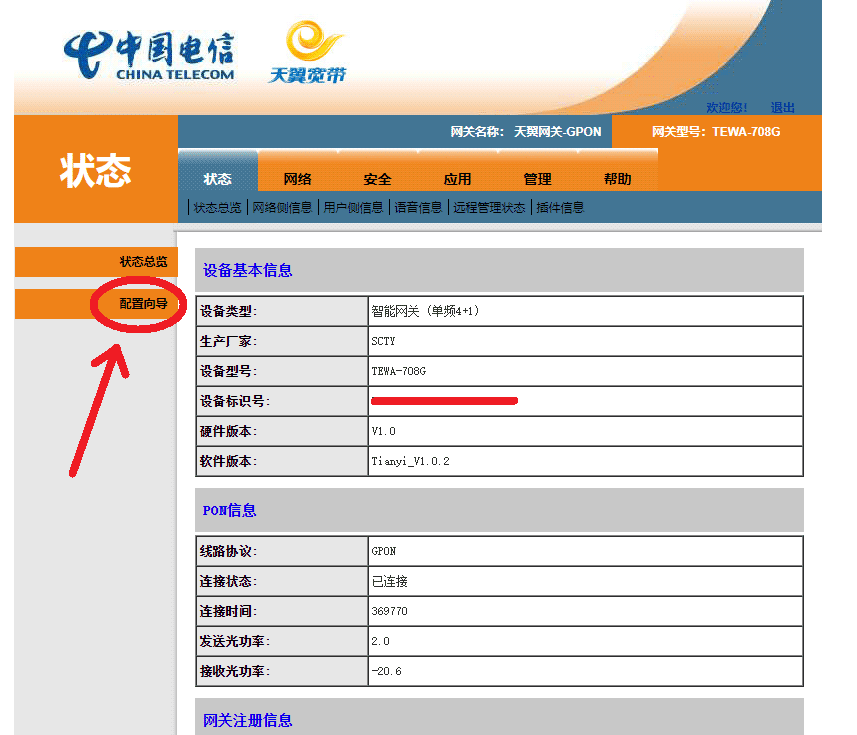Open the 网络侧信息 submenu item

[x=281, y=208]
